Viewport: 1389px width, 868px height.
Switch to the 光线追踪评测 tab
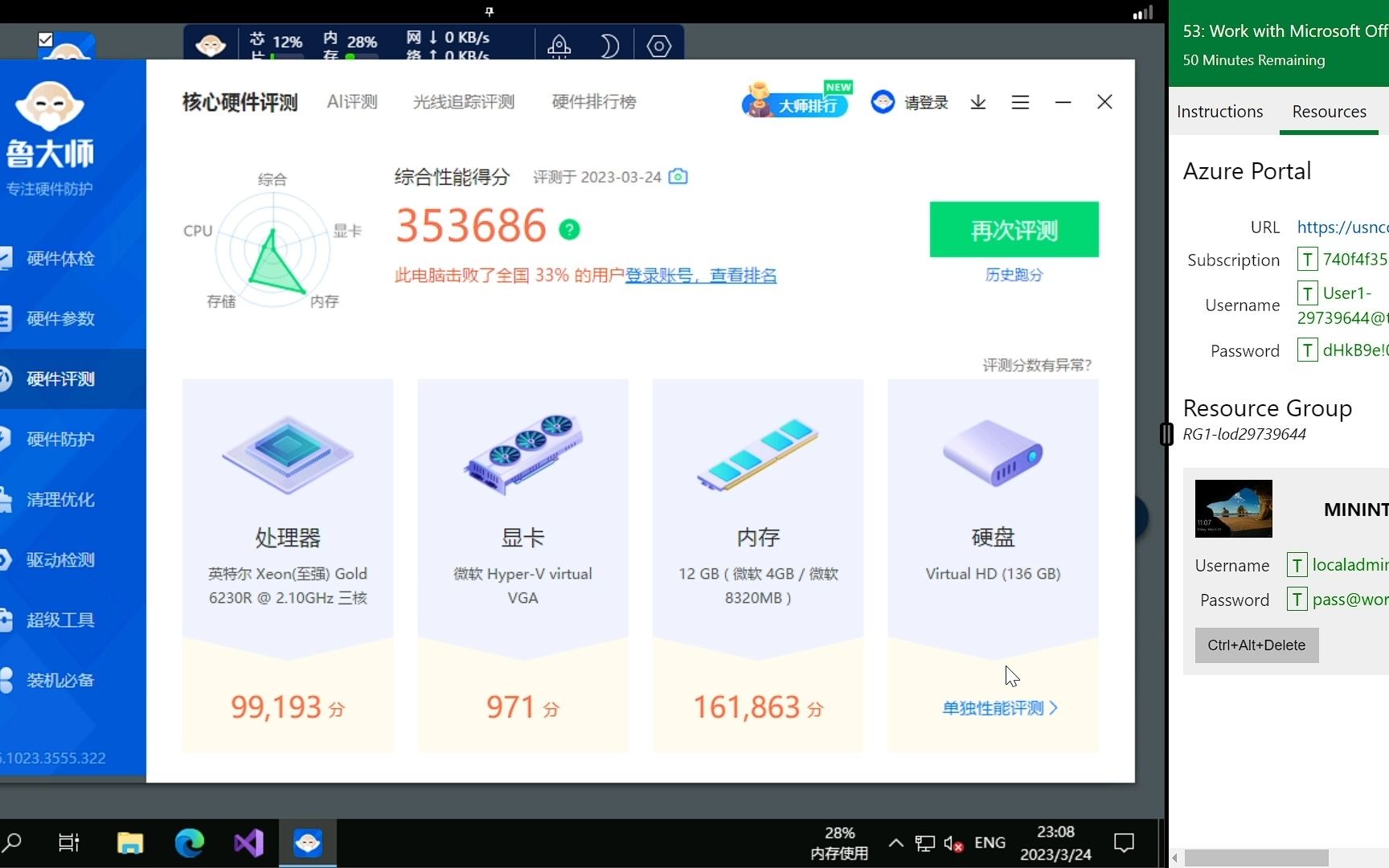click(464, 102)
